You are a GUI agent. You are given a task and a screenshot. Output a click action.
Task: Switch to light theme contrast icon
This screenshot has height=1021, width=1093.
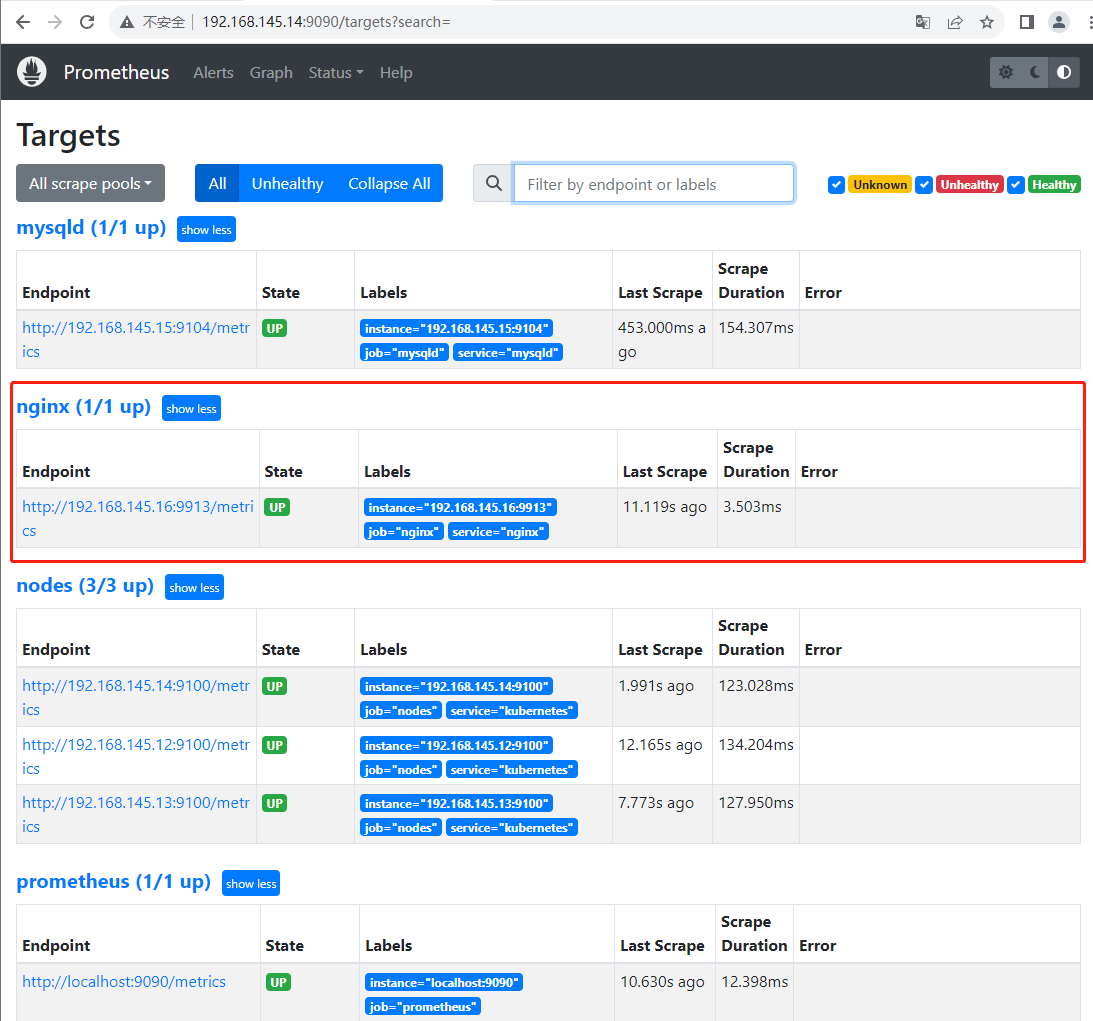[1064, 72]
